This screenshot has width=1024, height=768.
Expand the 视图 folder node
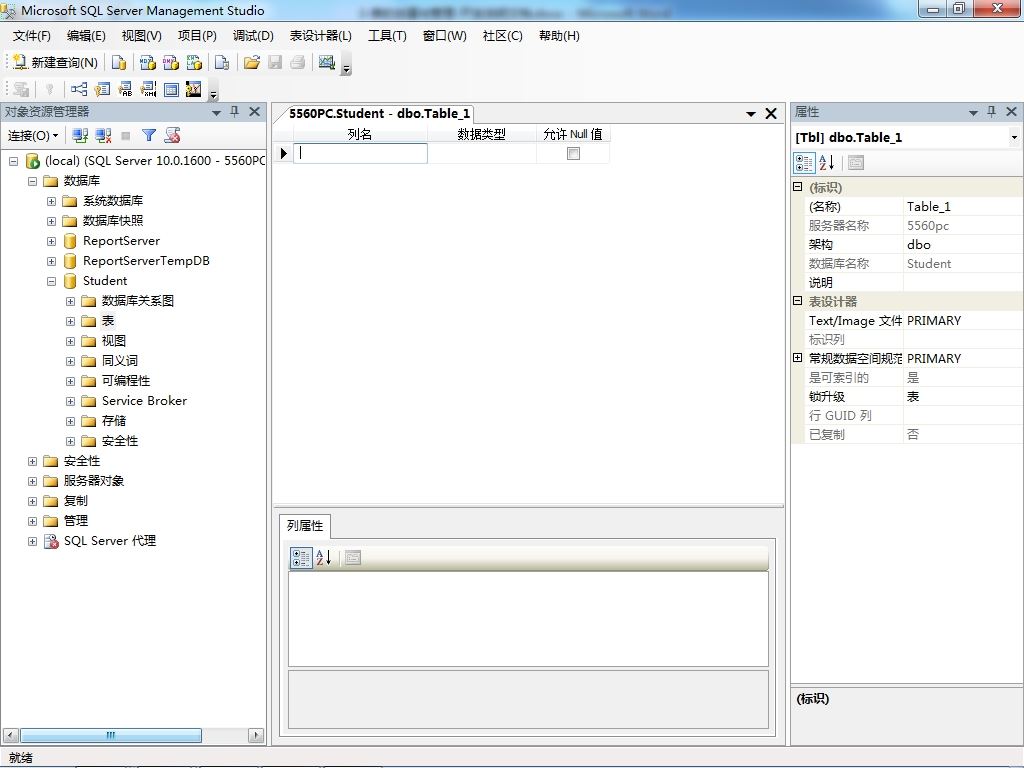pos(71,342)
